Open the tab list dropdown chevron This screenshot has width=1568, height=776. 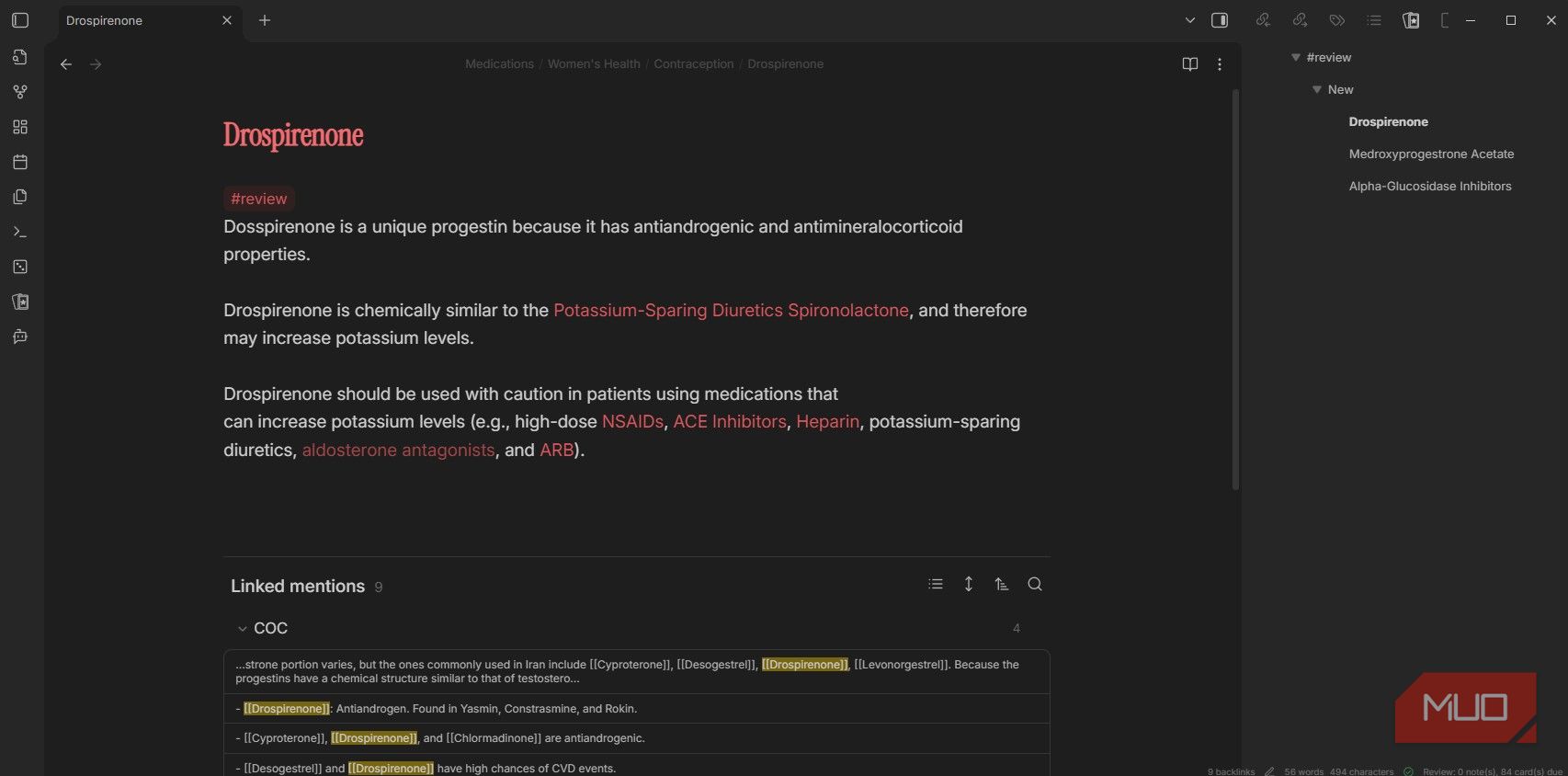[1190, 20]
